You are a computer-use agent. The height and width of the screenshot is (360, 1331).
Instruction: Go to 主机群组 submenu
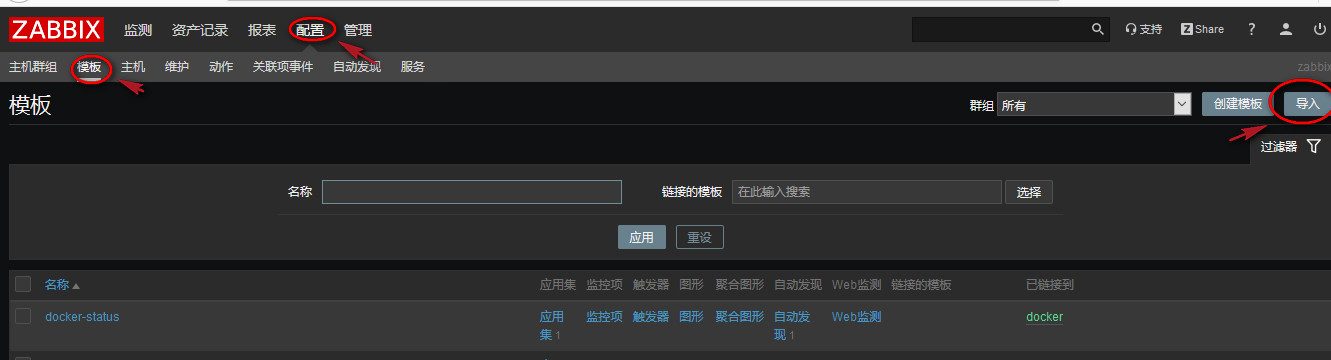pyautogui.click(x=33, y=67)
